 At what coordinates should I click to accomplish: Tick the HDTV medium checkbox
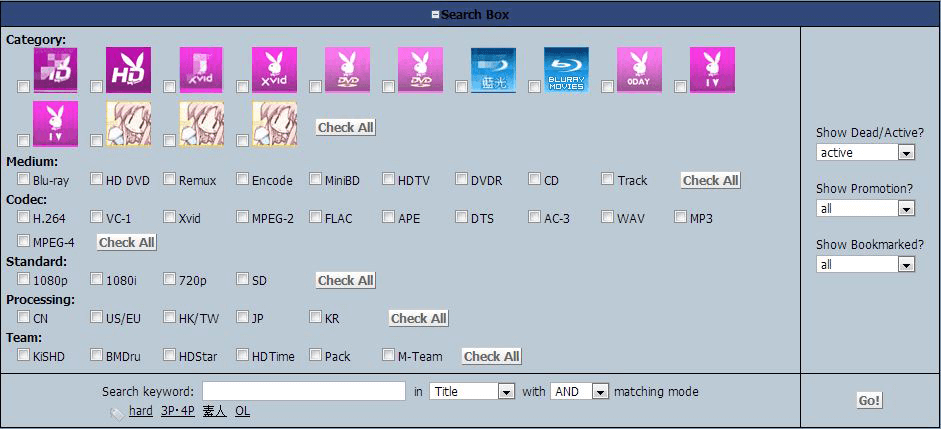coord(388,179)
